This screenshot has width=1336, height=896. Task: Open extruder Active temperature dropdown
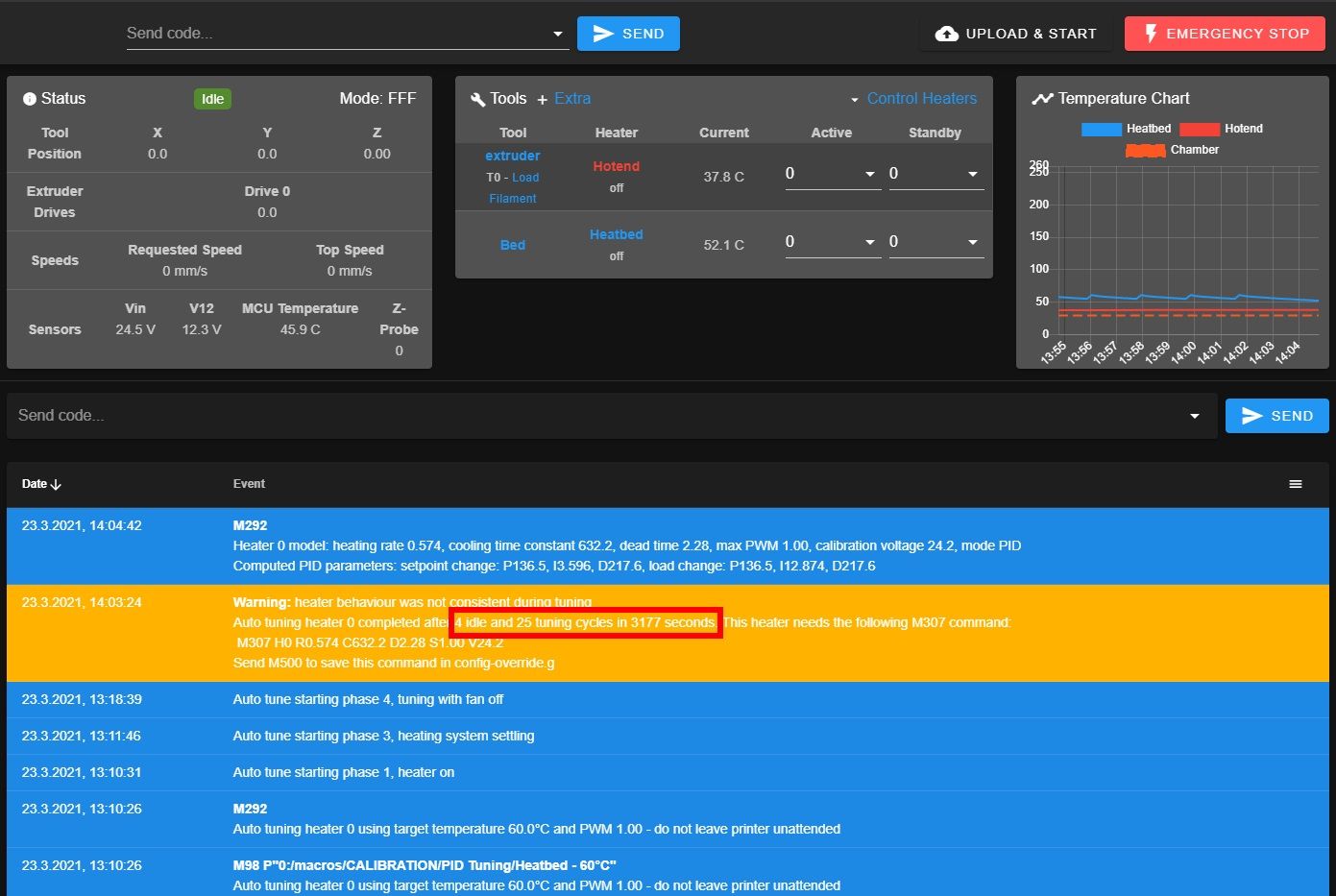pyautogui.click(x=870, y=174)
